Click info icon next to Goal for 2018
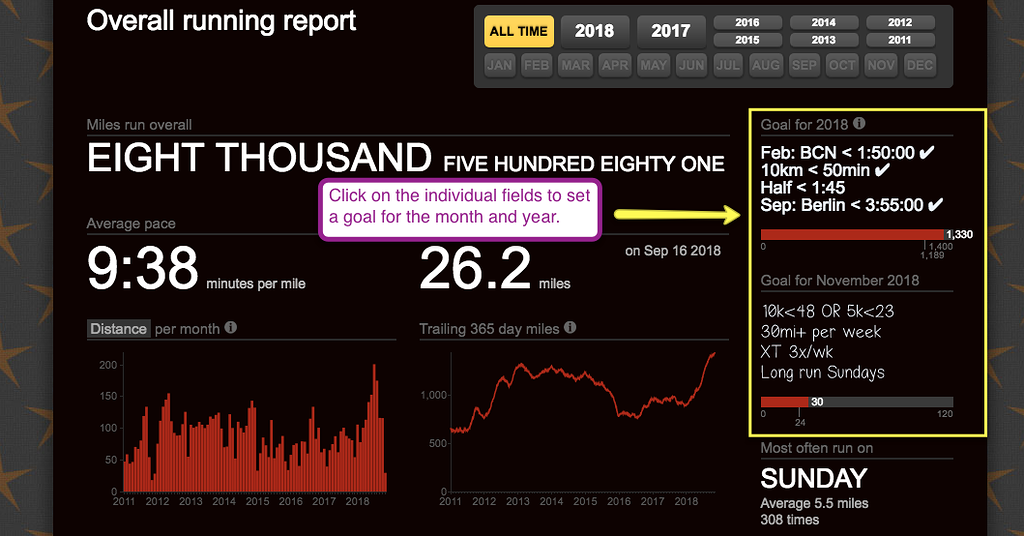Screen dimensions: 1024x536 [859, 125]
